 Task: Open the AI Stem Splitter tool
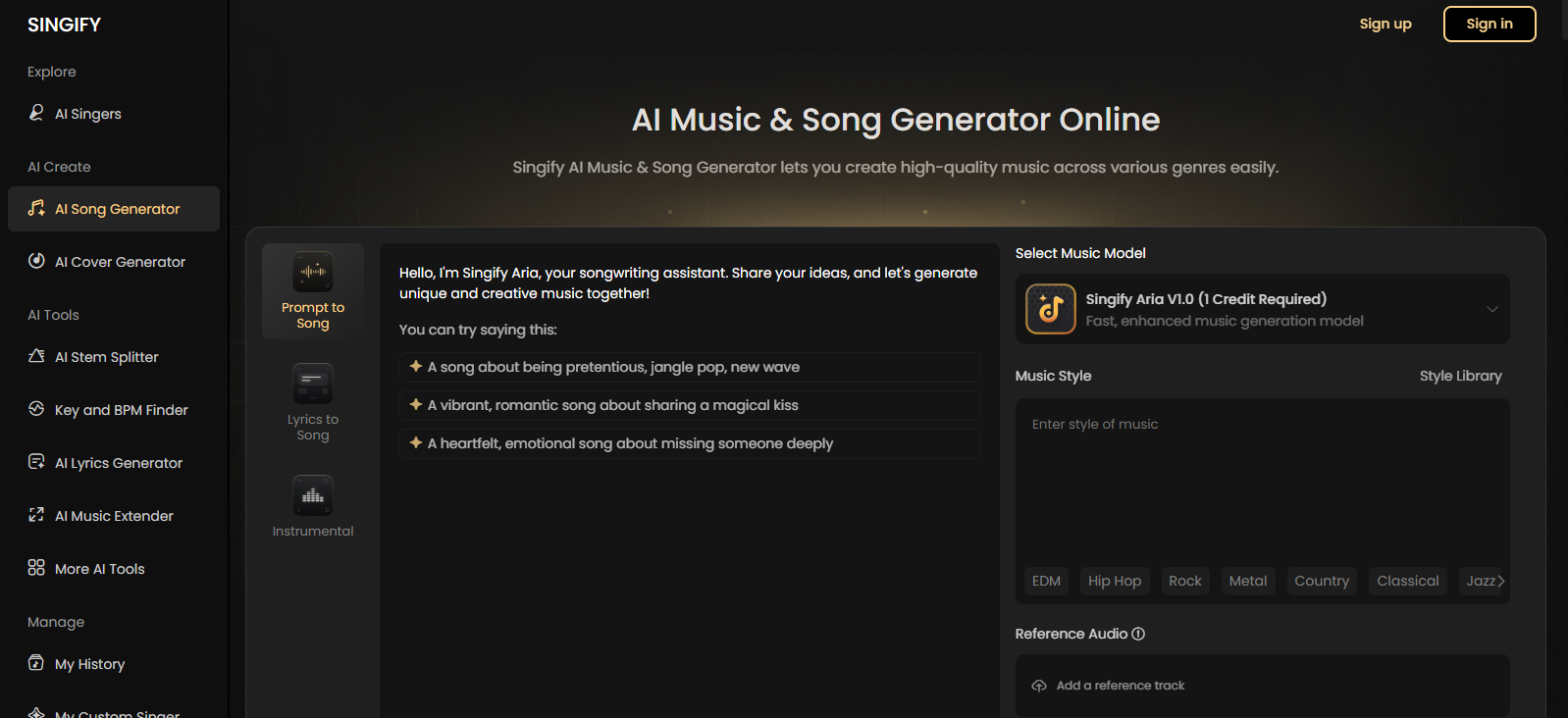pos(106,357)
